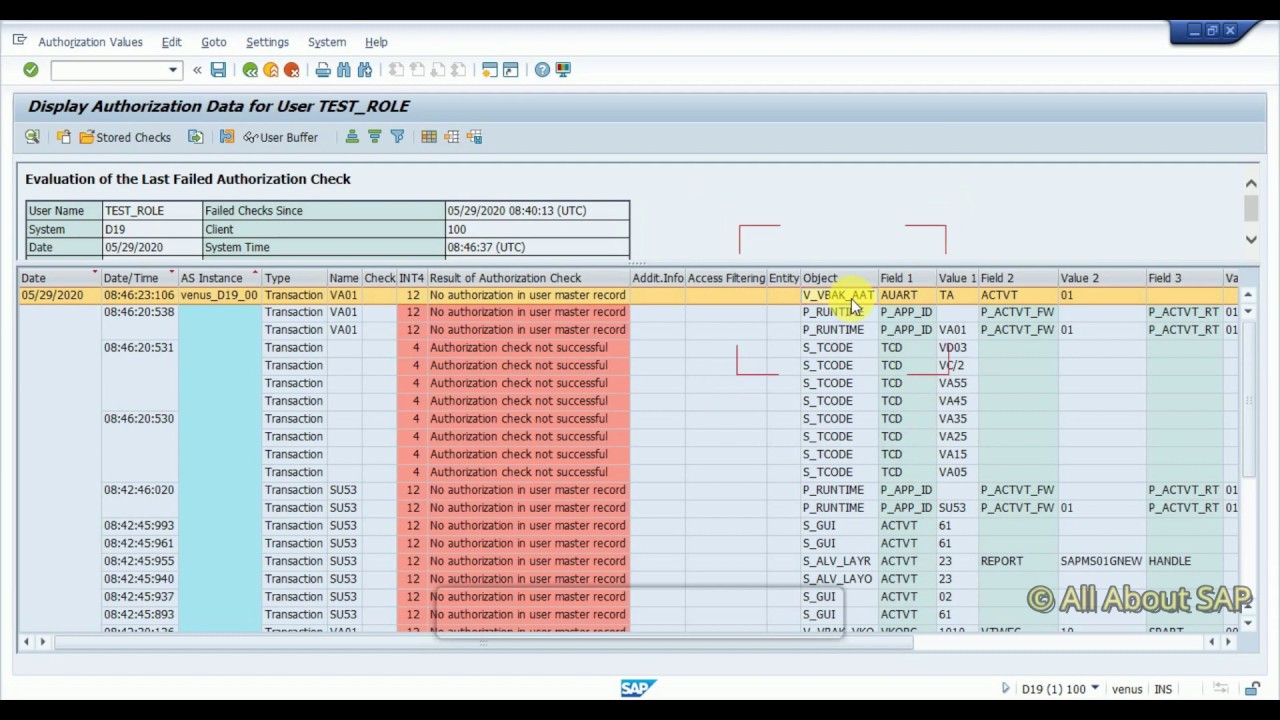This screenshot has width=1280, height=720.
Task: Toggle the INS insert mode indicator
Action: point(1163,689)
